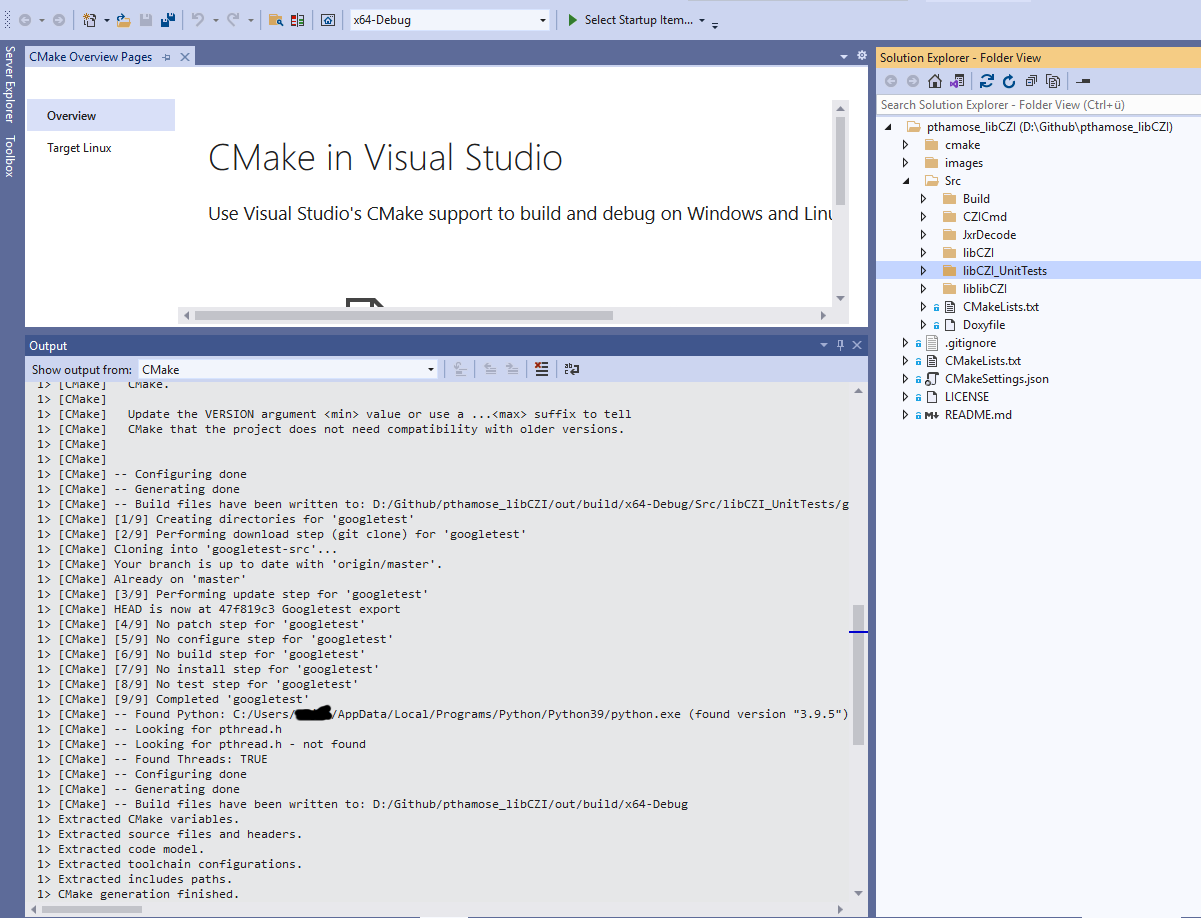
Task: Click Go to Next Message output icon
Action: coord(511,369)
